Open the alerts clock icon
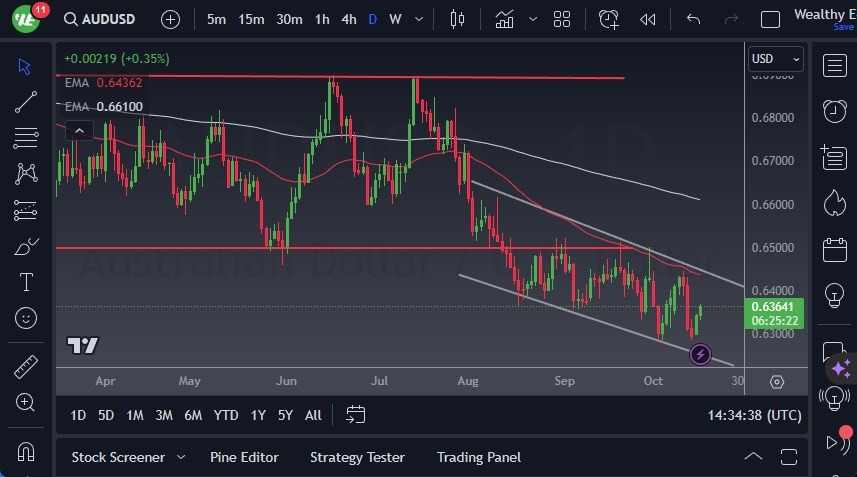The image size is (857, 477). (x=834, y=110)
